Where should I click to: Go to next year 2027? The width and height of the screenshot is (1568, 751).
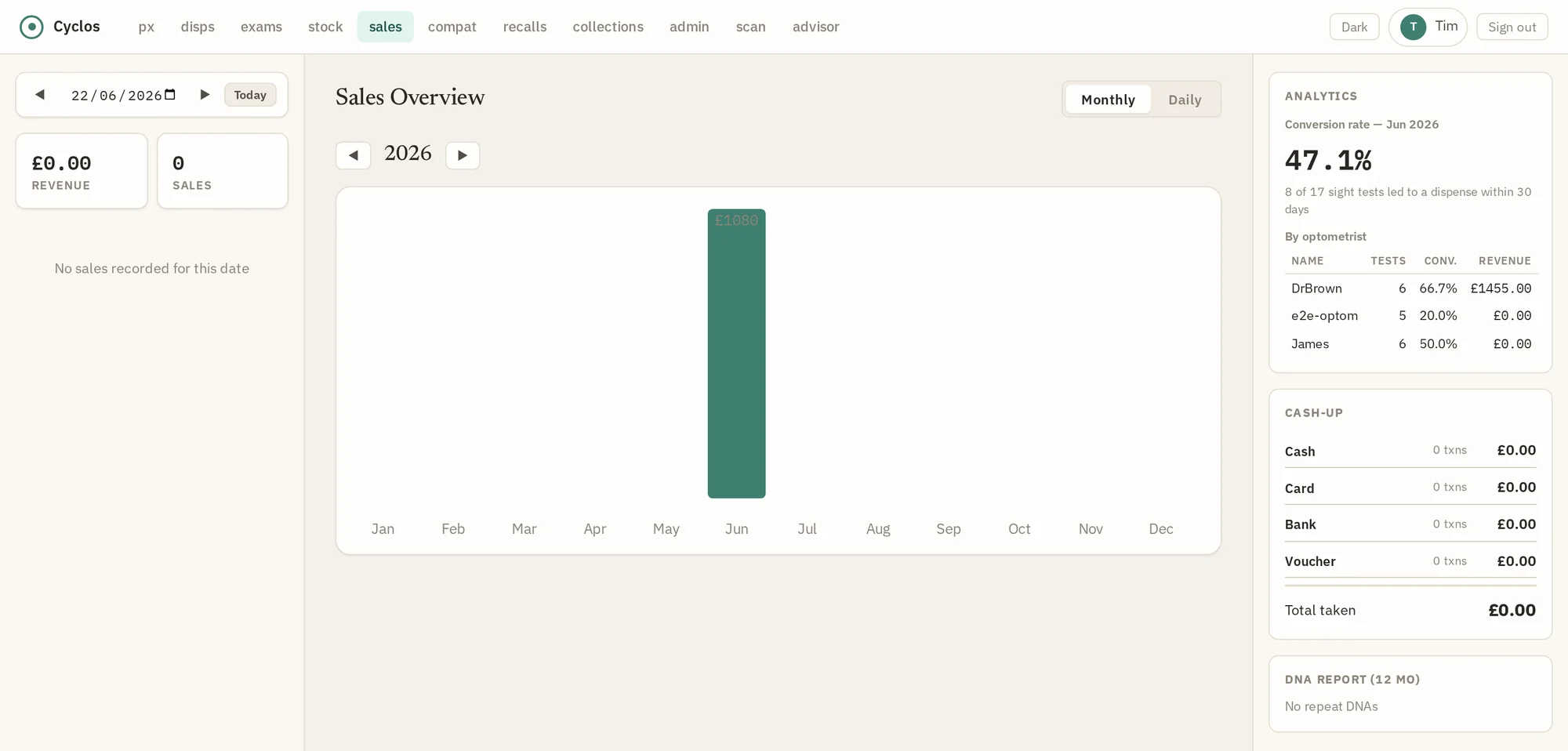[463, 155]
